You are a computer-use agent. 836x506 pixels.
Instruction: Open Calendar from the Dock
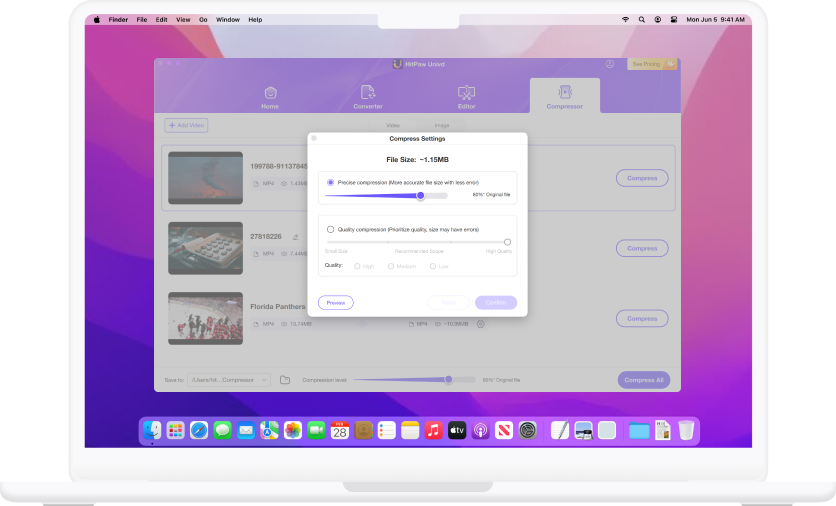[x=340, y=430]
